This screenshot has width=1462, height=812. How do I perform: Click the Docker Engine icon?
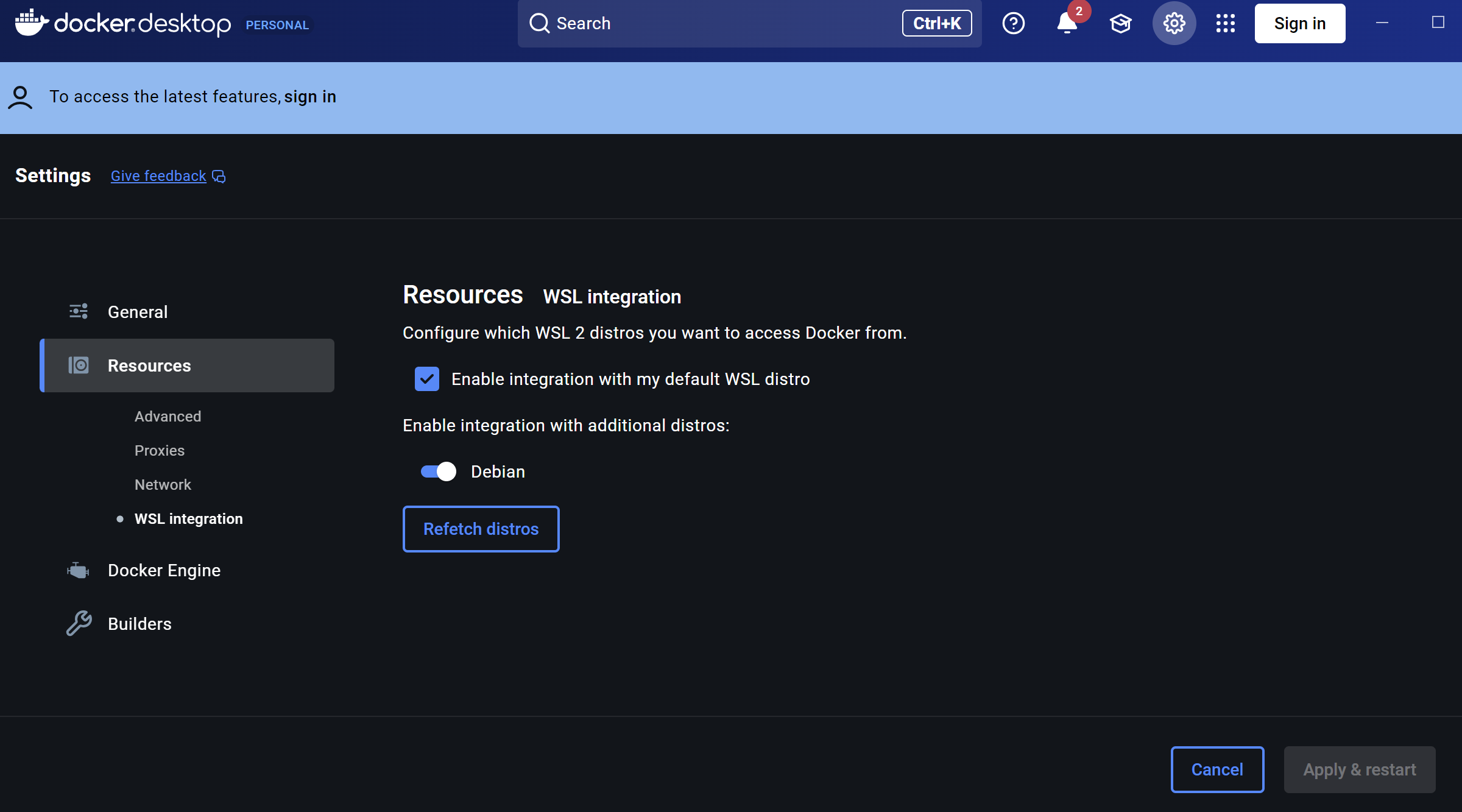point(78,571)
